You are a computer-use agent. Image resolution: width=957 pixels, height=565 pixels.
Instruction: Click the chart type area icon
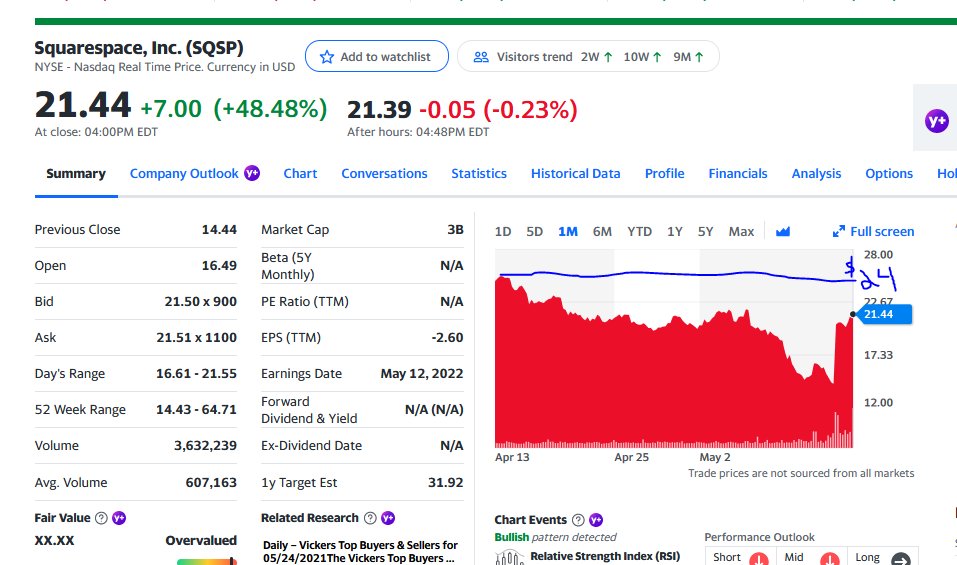coord(783,231)
